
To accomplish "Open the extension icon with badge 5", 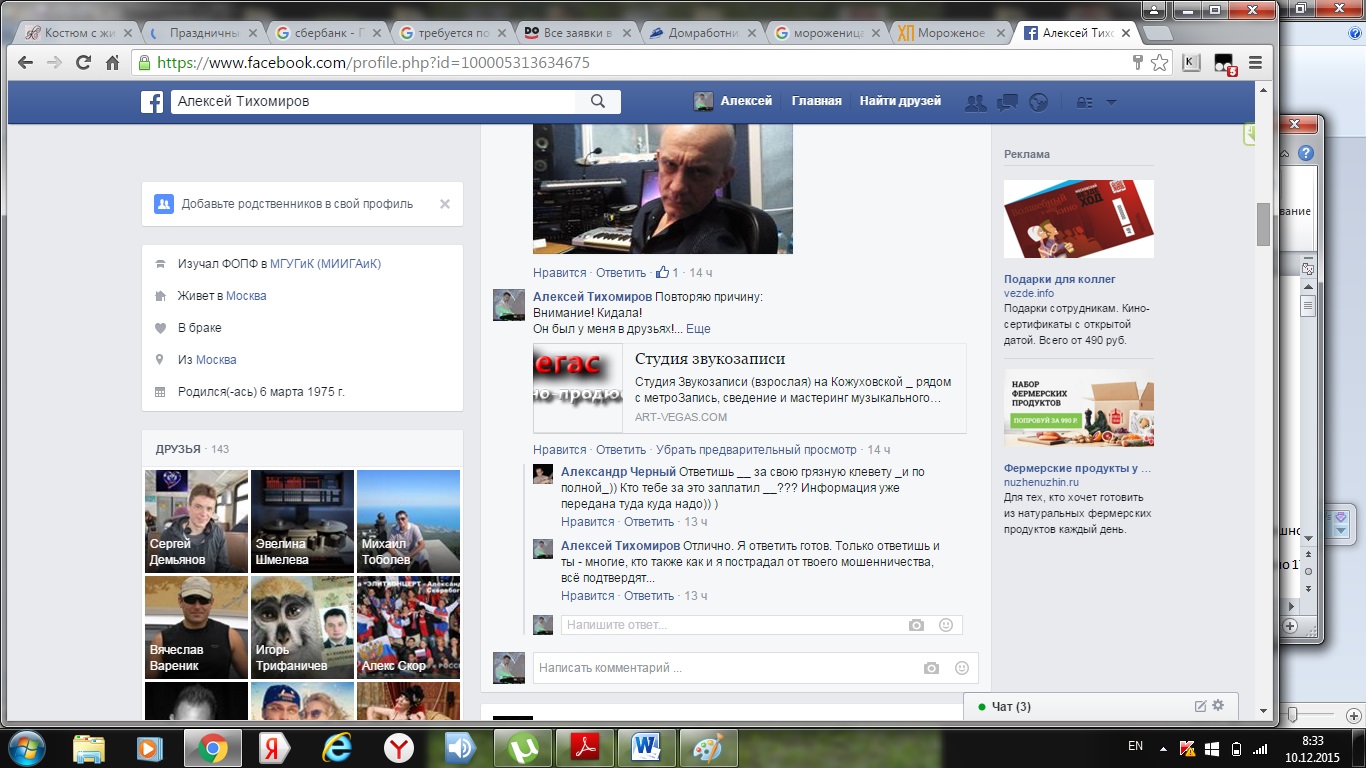I will click(1225, 64).
